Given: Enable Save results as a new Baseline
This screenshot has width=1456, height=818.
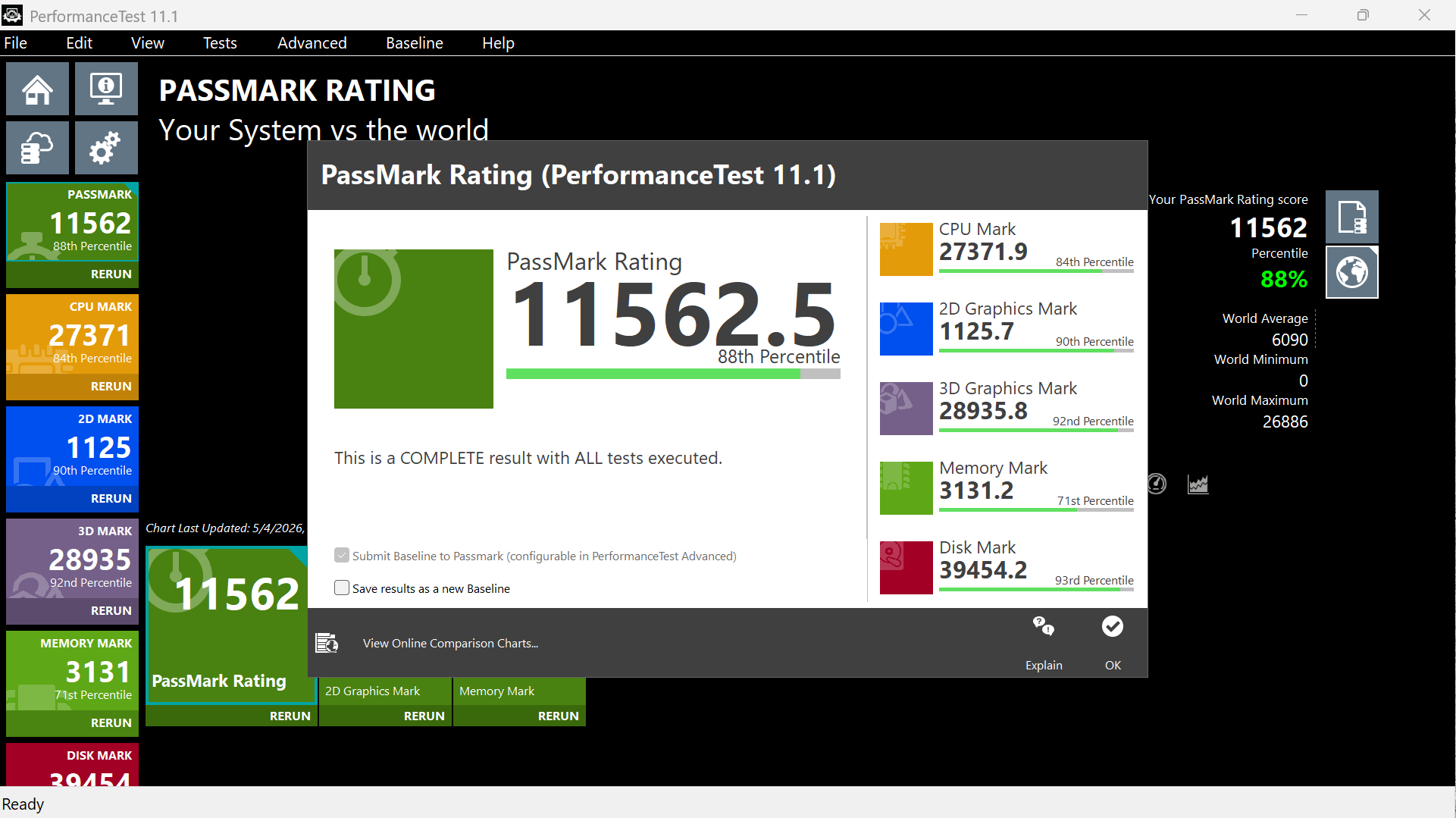Looking at the screenshot, I should point(342,588).
